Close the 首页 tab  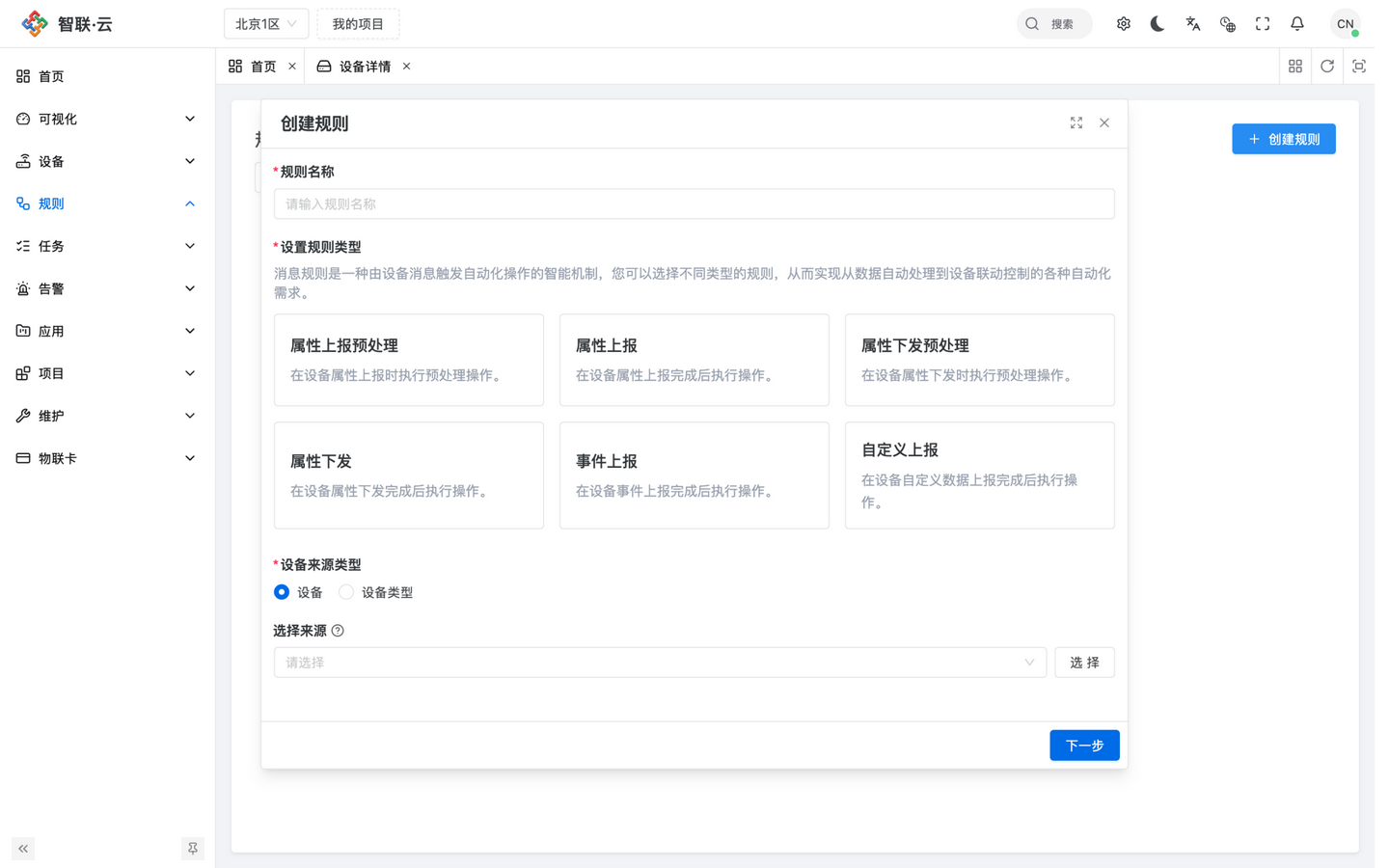click(x=292, y=67)
